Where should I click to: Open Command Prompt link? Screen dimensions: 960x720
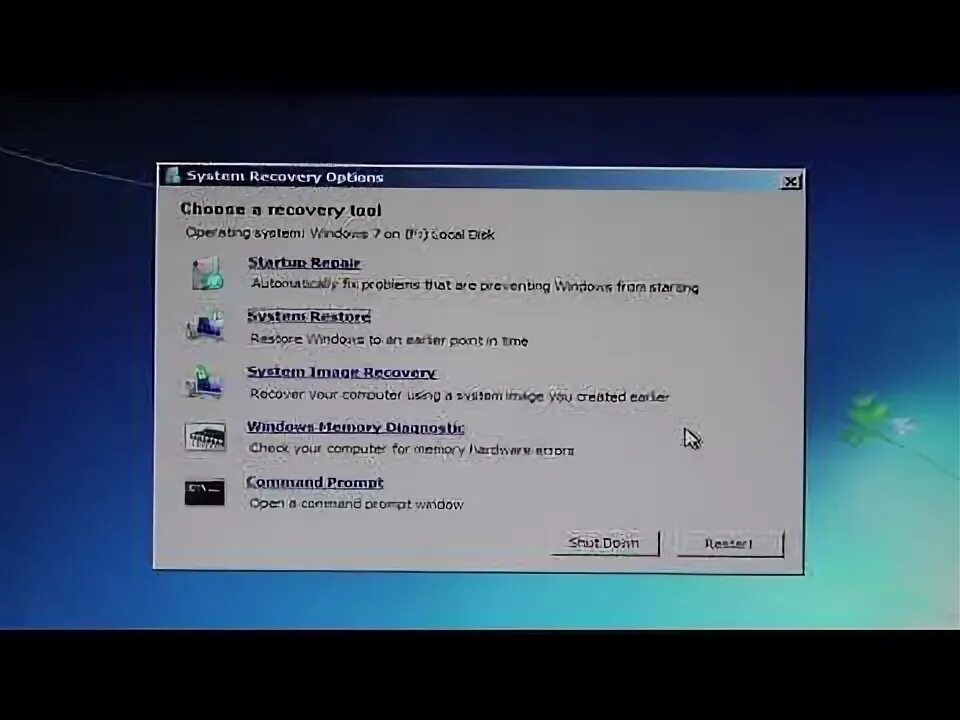315,482
